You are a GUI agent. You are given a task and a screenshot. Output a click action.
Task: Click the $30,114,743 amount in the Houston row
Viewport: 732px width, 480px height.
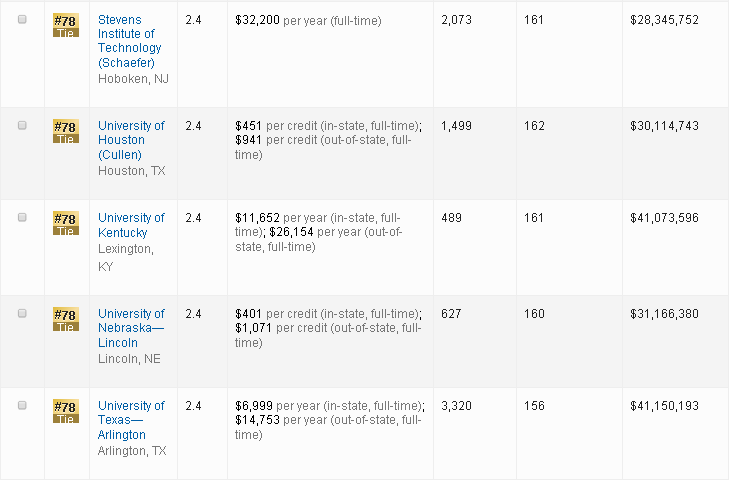[664, 126]
